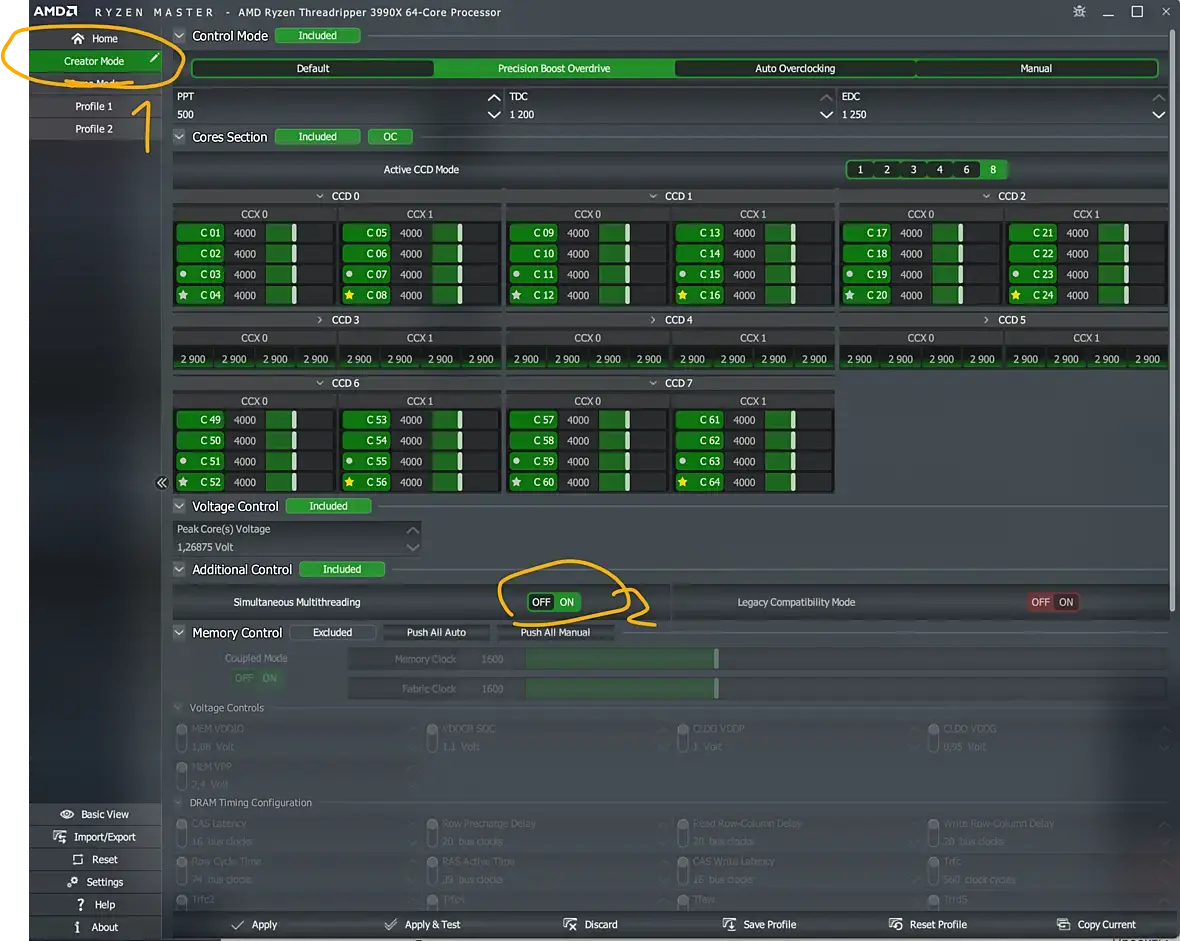Collapse the Voltage Control section
Screen dimensions: 1180x941
(x=179, y=506)
